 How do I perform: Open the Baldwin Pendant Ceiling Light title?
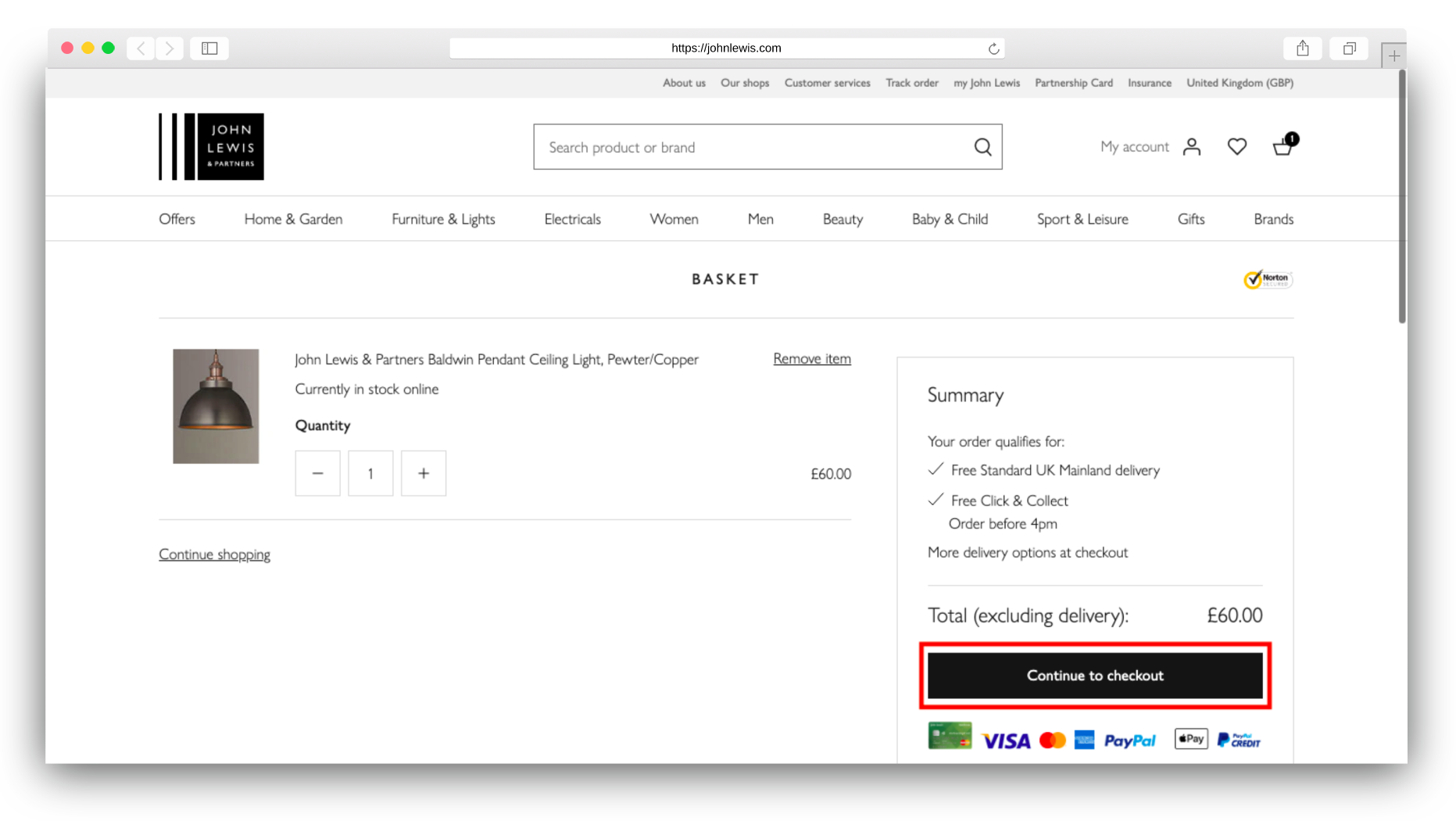coord(496,360)
